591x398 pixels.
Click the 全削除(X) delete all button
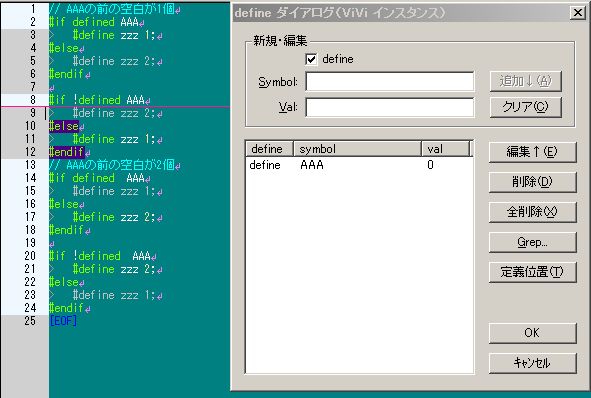click(532, 212)
